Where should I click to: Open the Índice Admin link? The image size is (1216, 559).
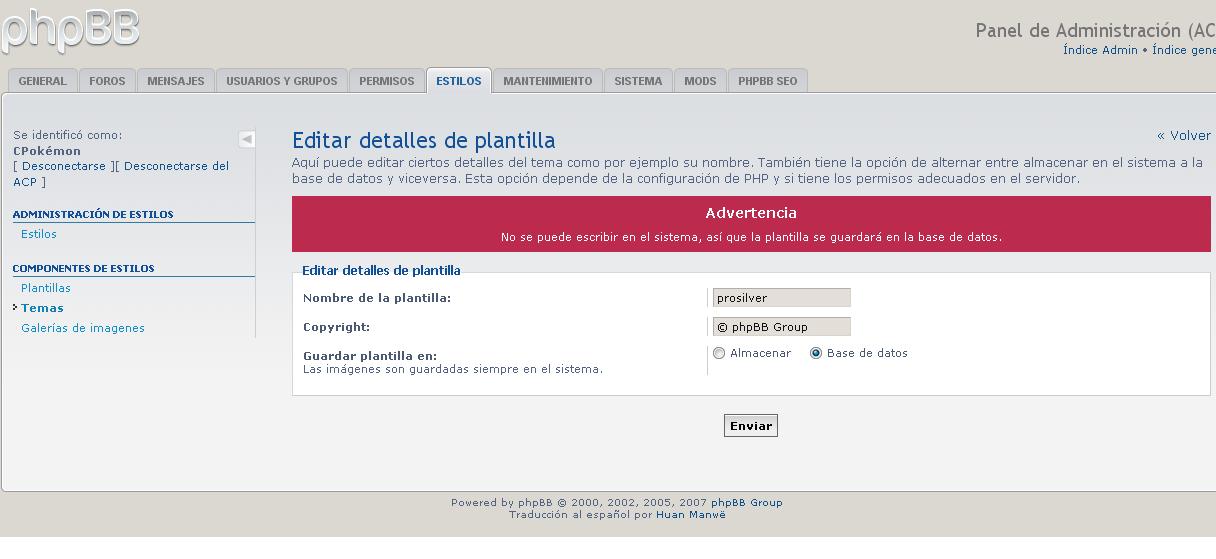(x=1100, y=50)
